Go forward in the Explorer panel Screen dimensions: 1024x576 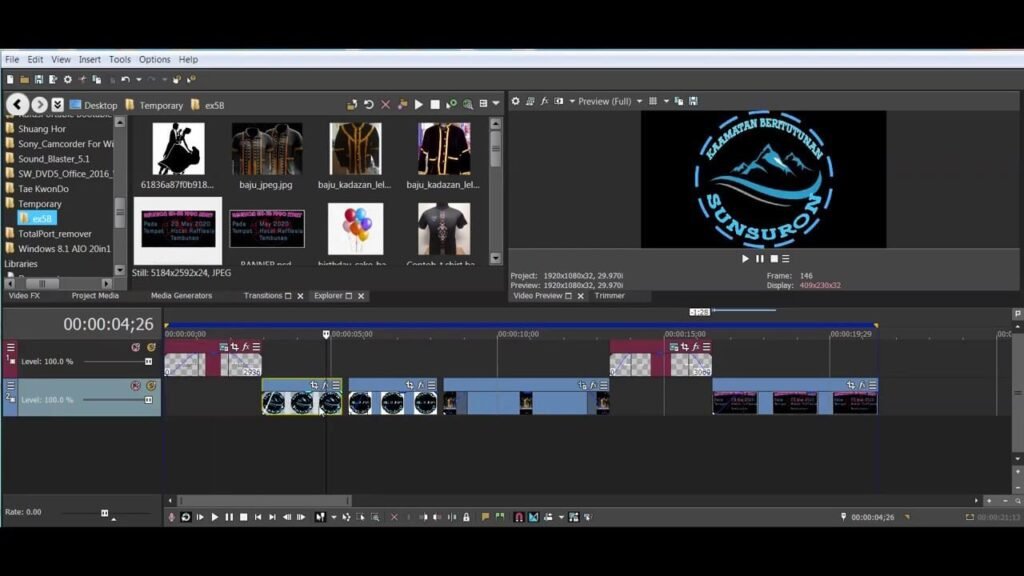click(39, 104)
